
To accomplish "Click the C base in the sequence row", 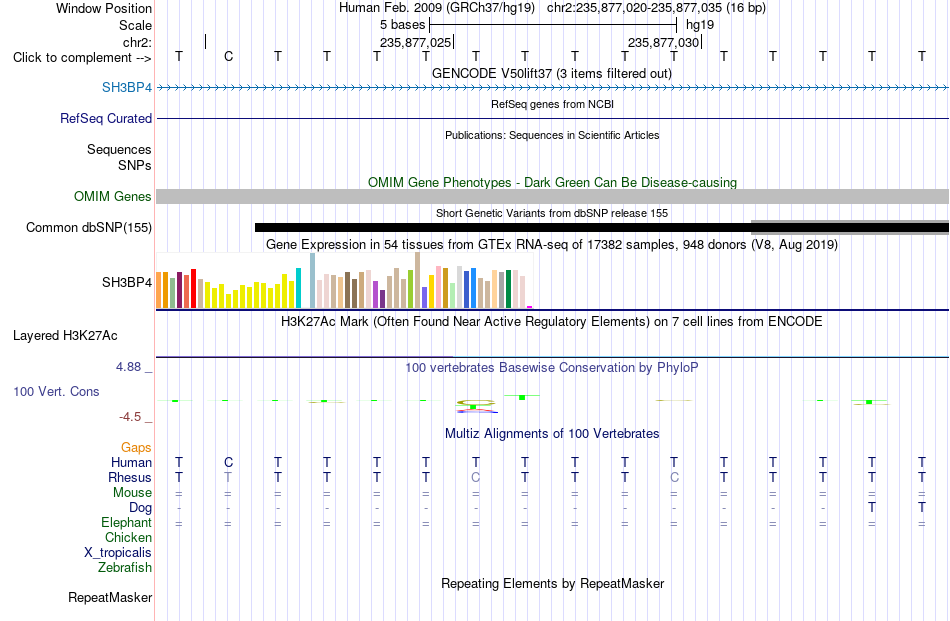I will point(228,56).
